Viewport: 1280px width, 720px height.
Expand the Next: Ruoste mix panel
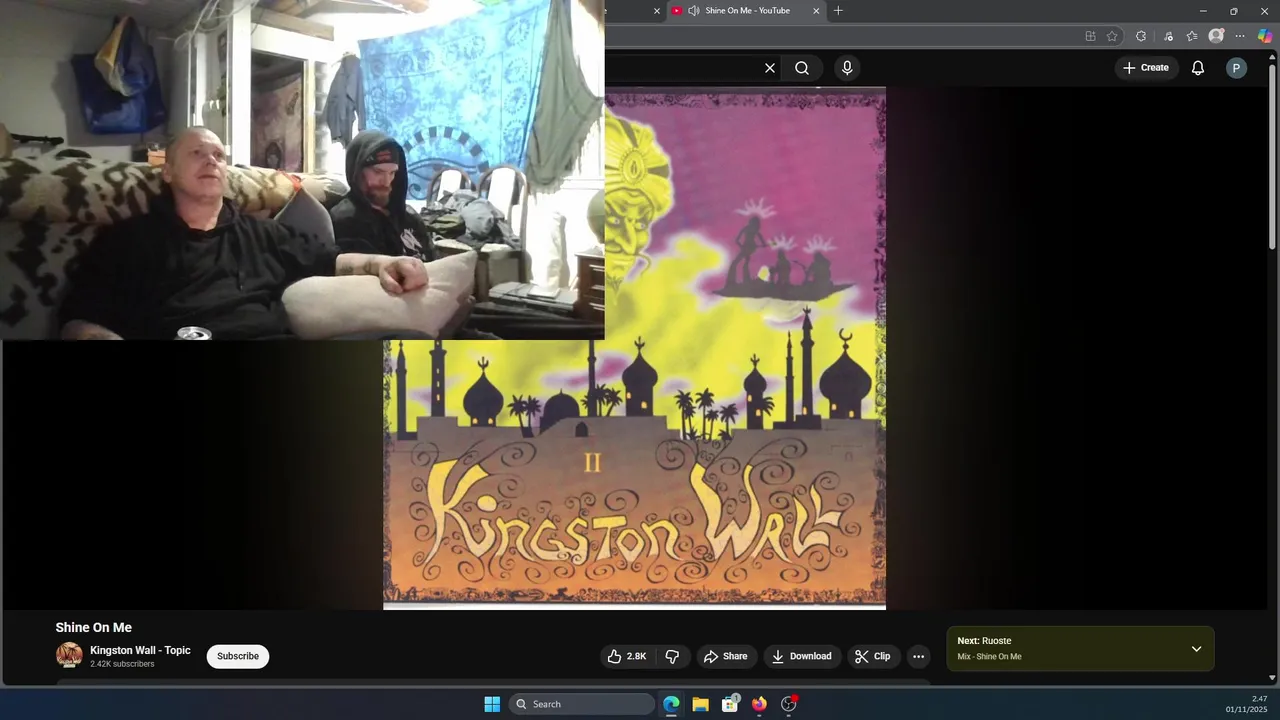1196,649
